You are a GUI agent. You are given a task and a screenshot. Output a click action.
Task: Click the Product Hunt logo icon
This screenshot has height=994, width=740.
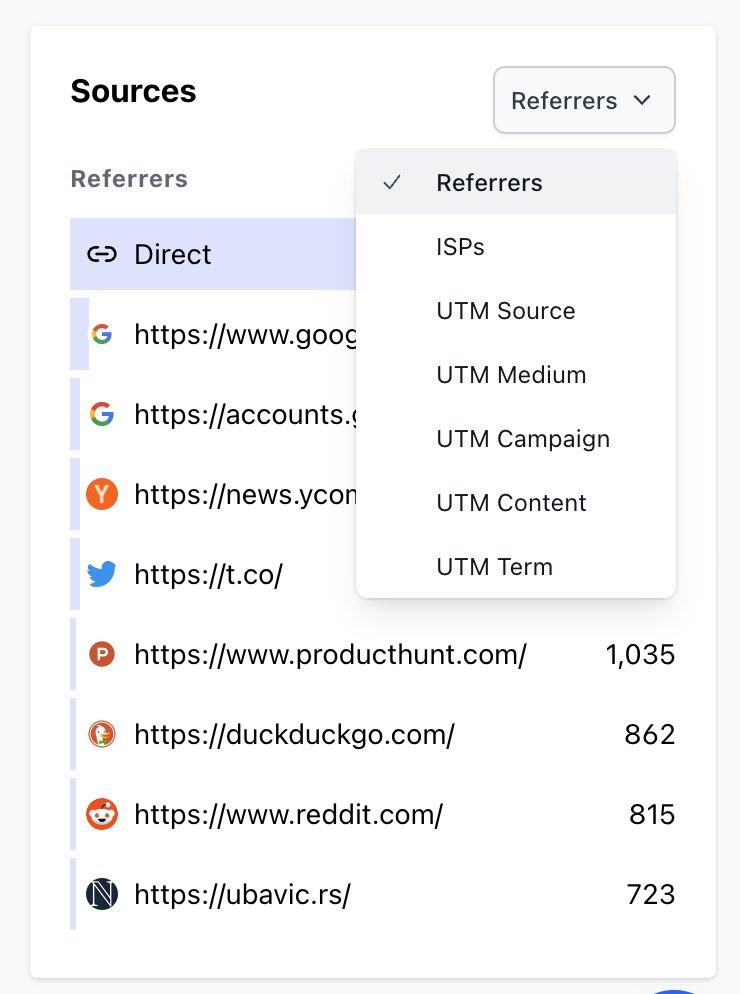[x=101, y=654]
